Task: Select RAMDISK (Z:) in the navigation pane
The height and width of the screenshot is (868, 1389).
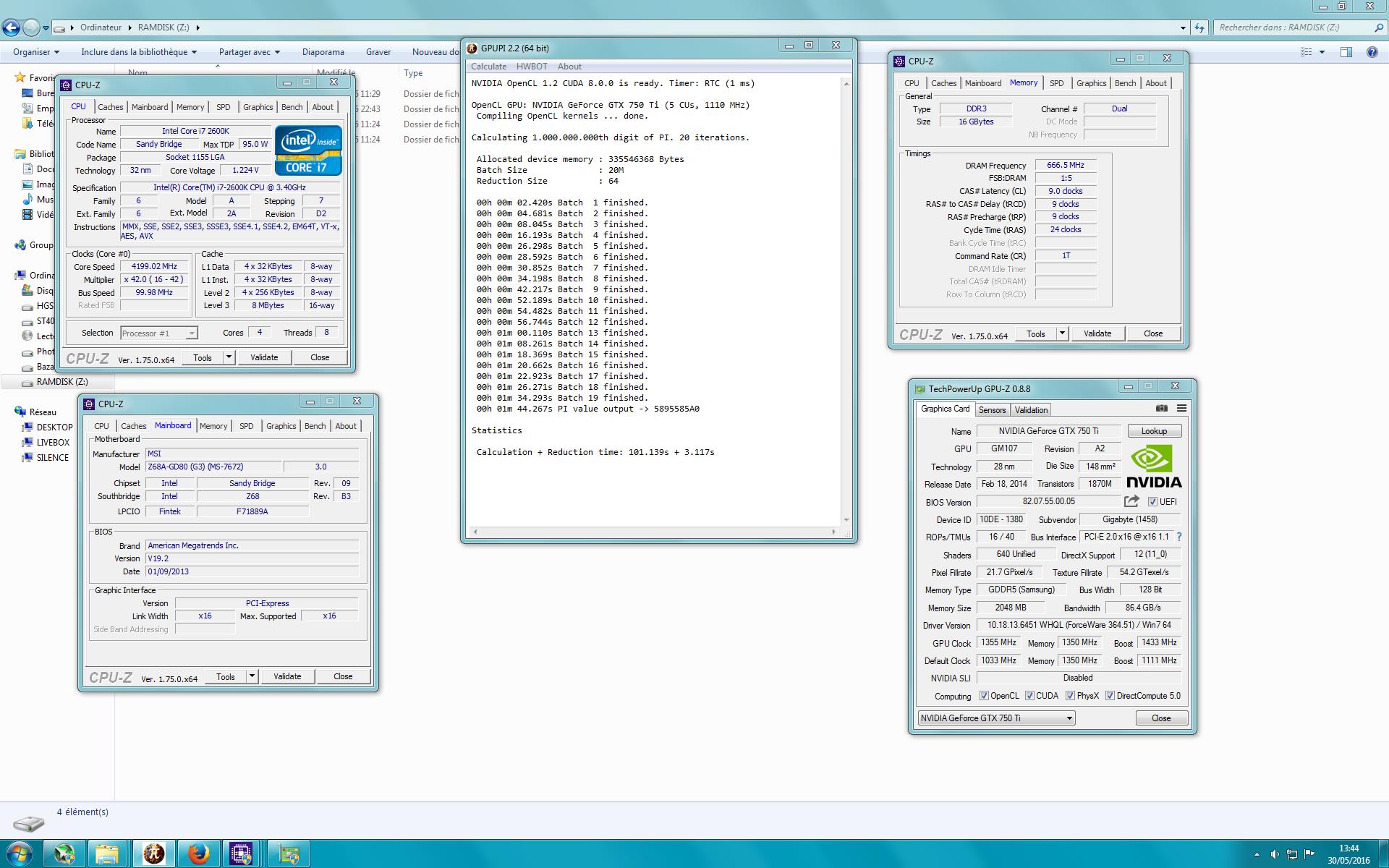Action: click(x=61, y=382)
